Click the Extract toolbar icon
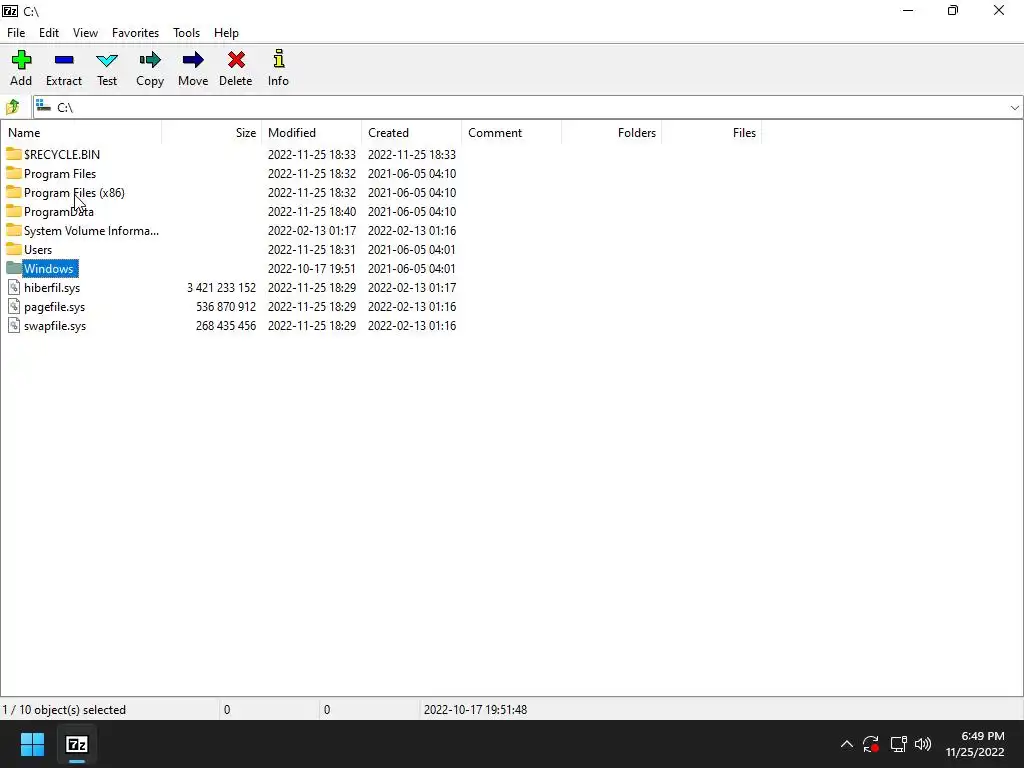The width and height of the screenshot is (1024, 768). [64, 60]
